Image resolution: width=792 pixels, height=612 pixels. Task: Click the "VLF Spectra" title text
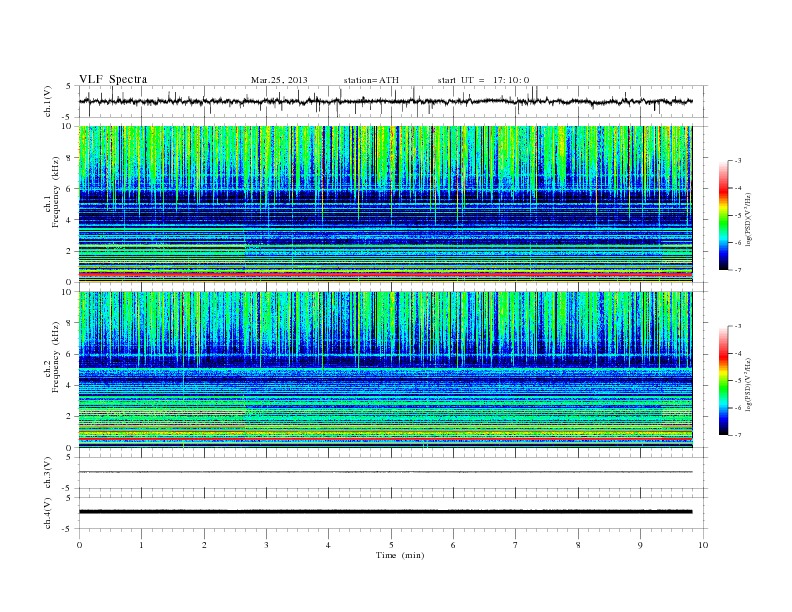[x=113, y=79]
